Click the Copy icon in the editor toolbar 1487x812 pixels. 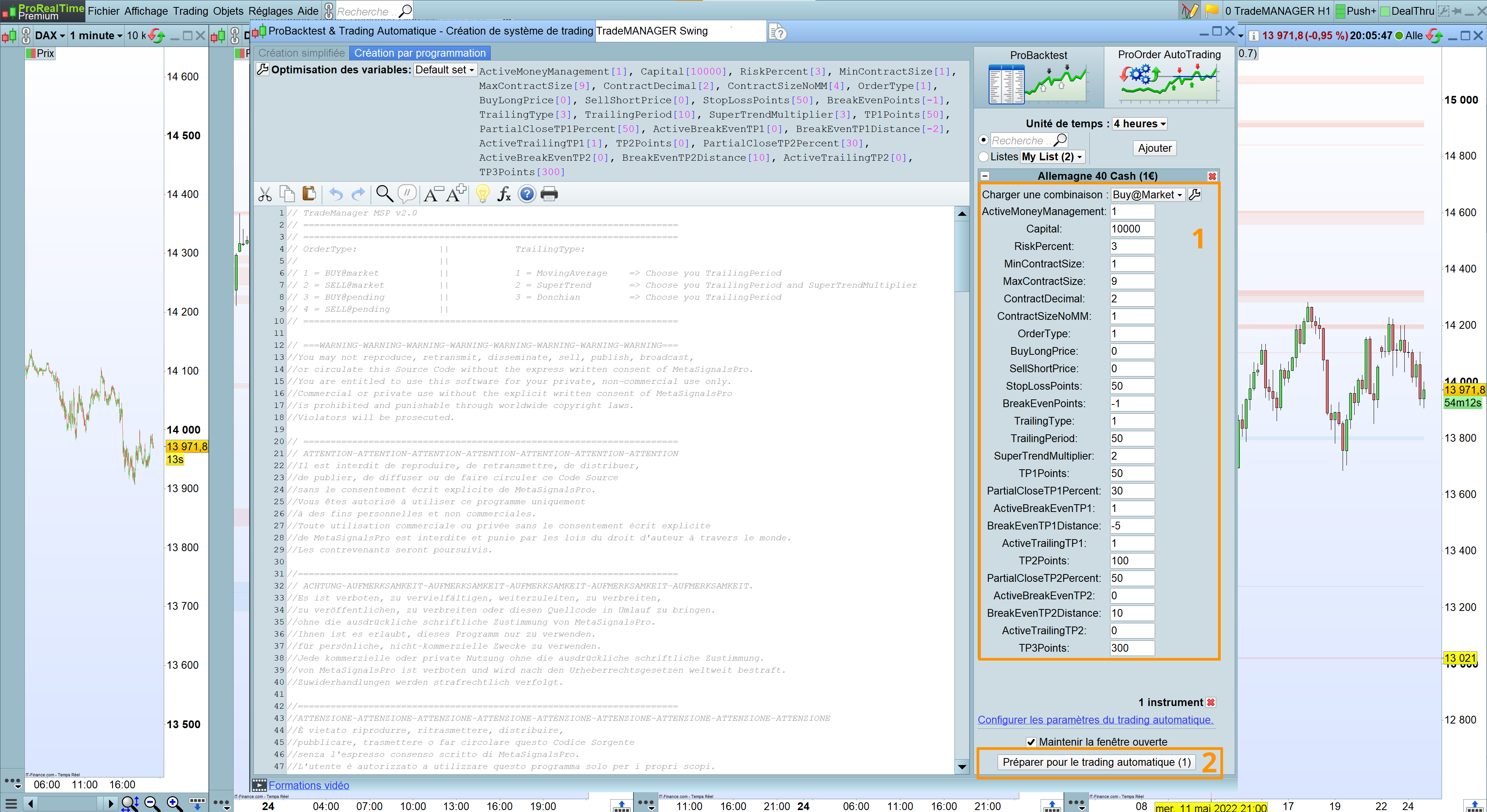click(287, 194)
